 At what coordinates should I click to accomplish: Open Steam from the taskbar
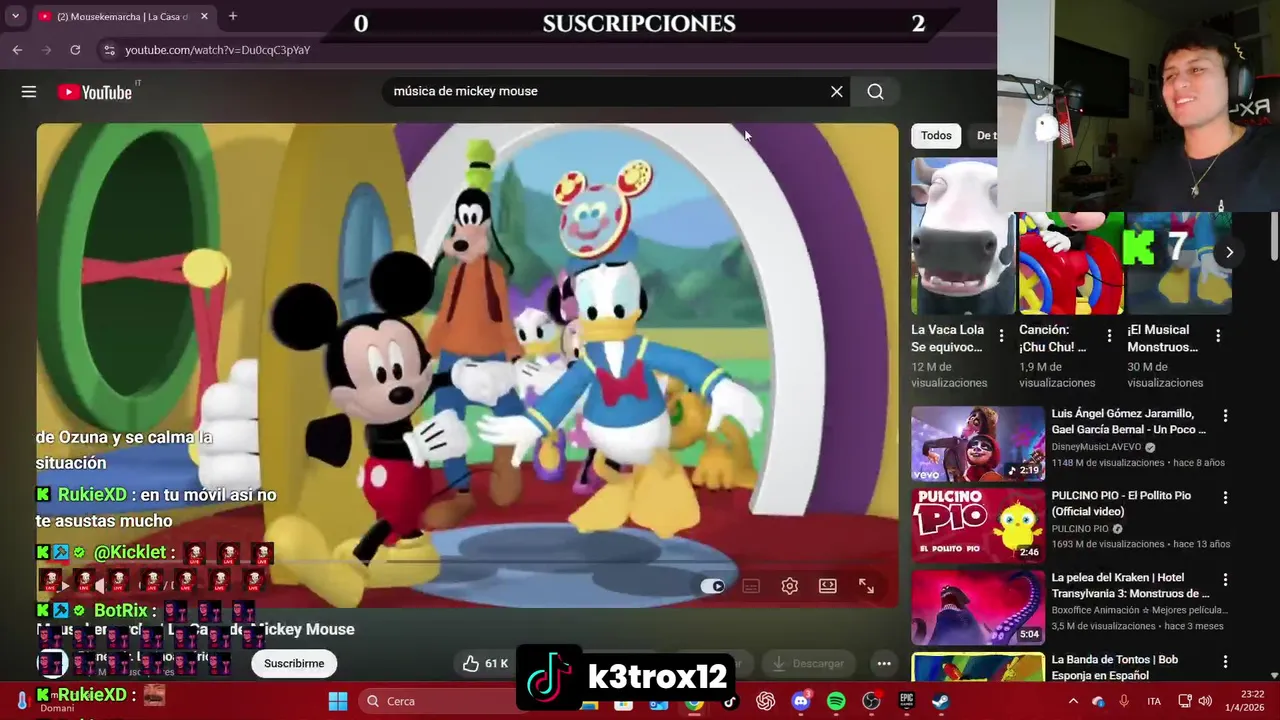click(x=941, y=701)
